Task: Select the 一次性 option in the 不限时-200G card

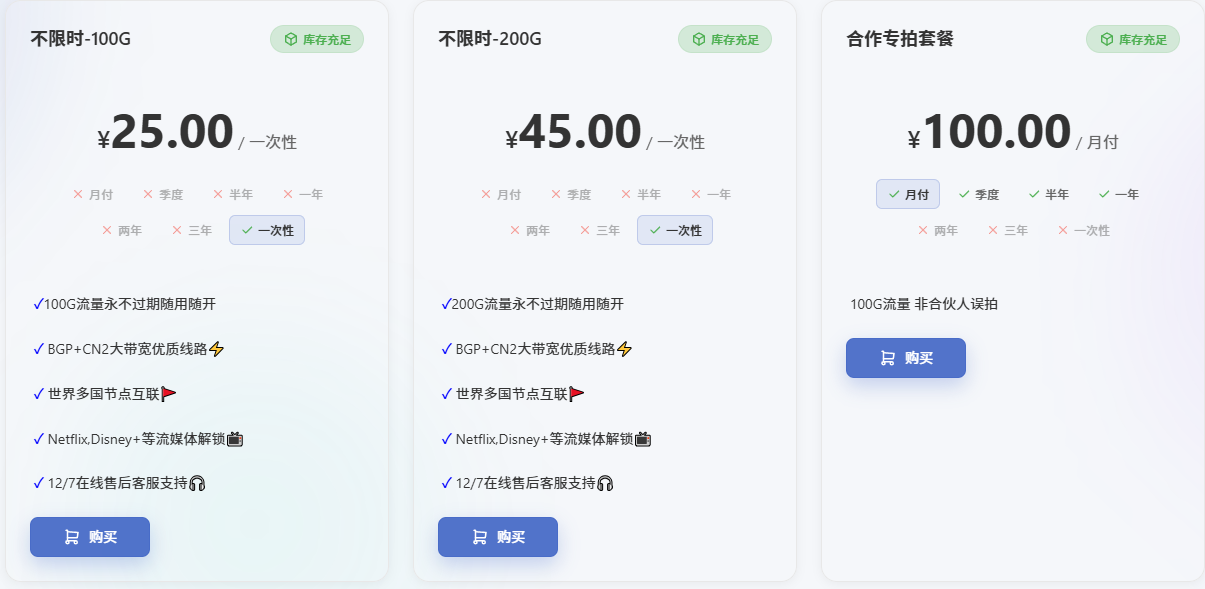Action: tap(675, 230)
